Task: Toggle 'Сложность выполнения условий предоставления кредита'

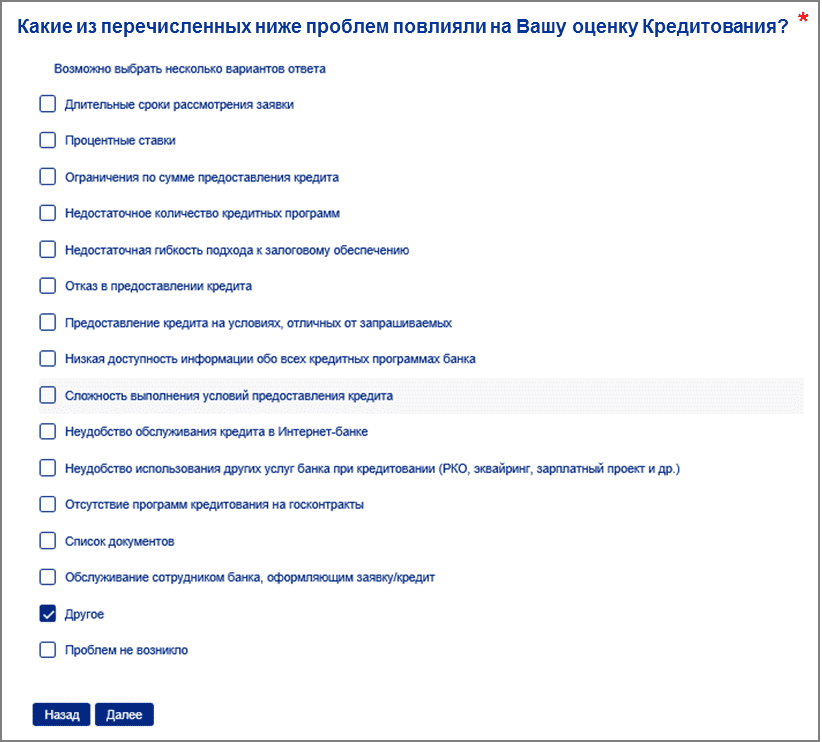Action: (48, 395)
